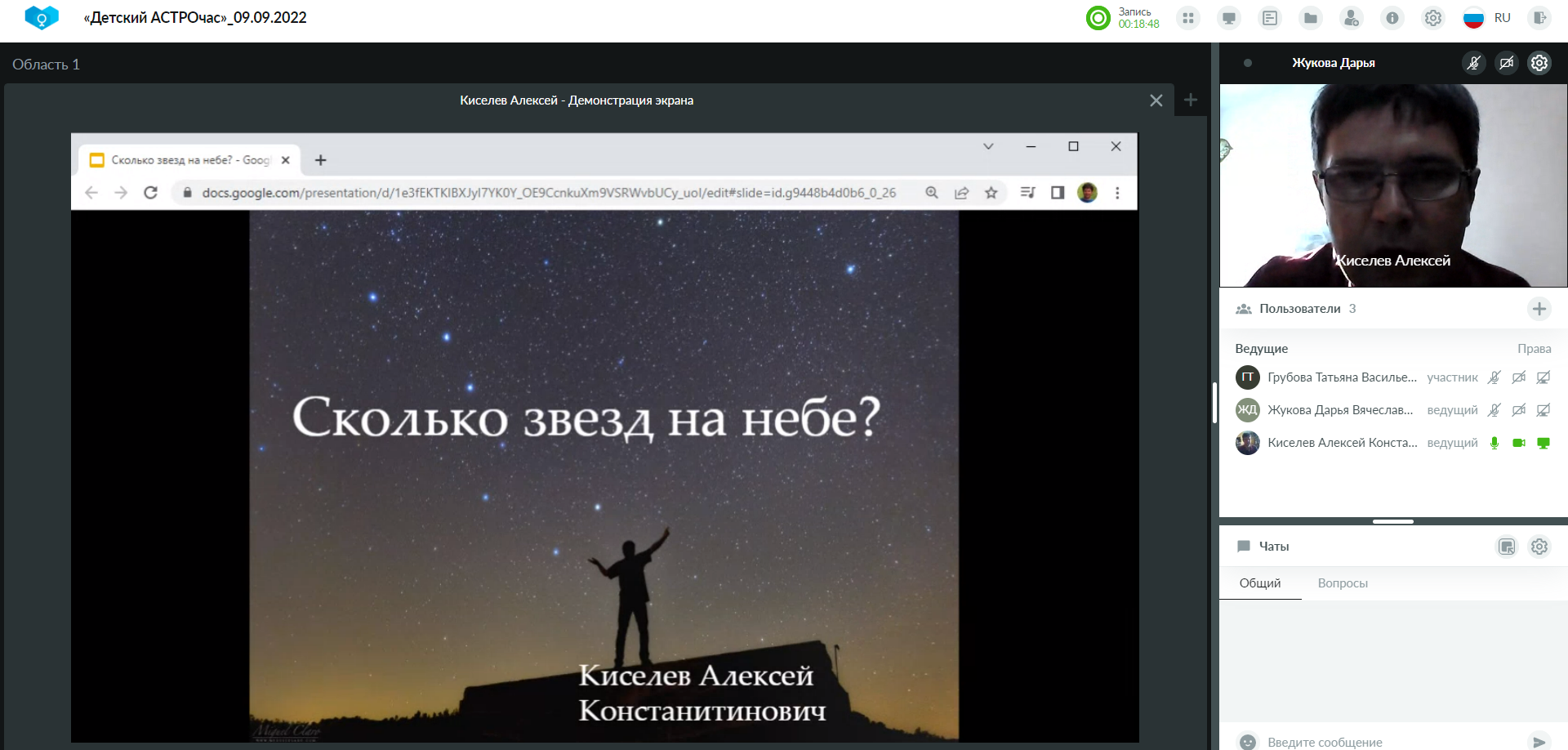This screenshot has height=750, width=1568.
Task: Open the RU language selector
Action: [x=1488, y=18]
